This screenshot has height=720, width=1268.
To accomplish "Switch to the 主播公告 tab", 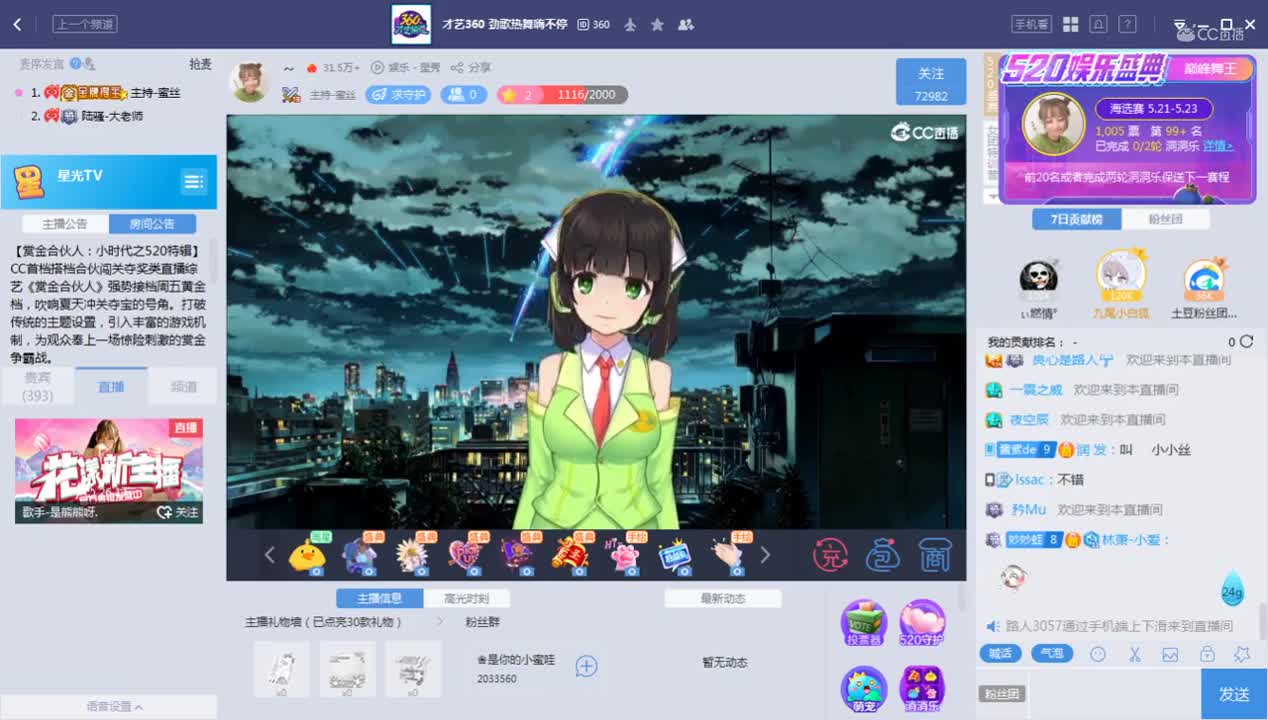I will point(66,224).
